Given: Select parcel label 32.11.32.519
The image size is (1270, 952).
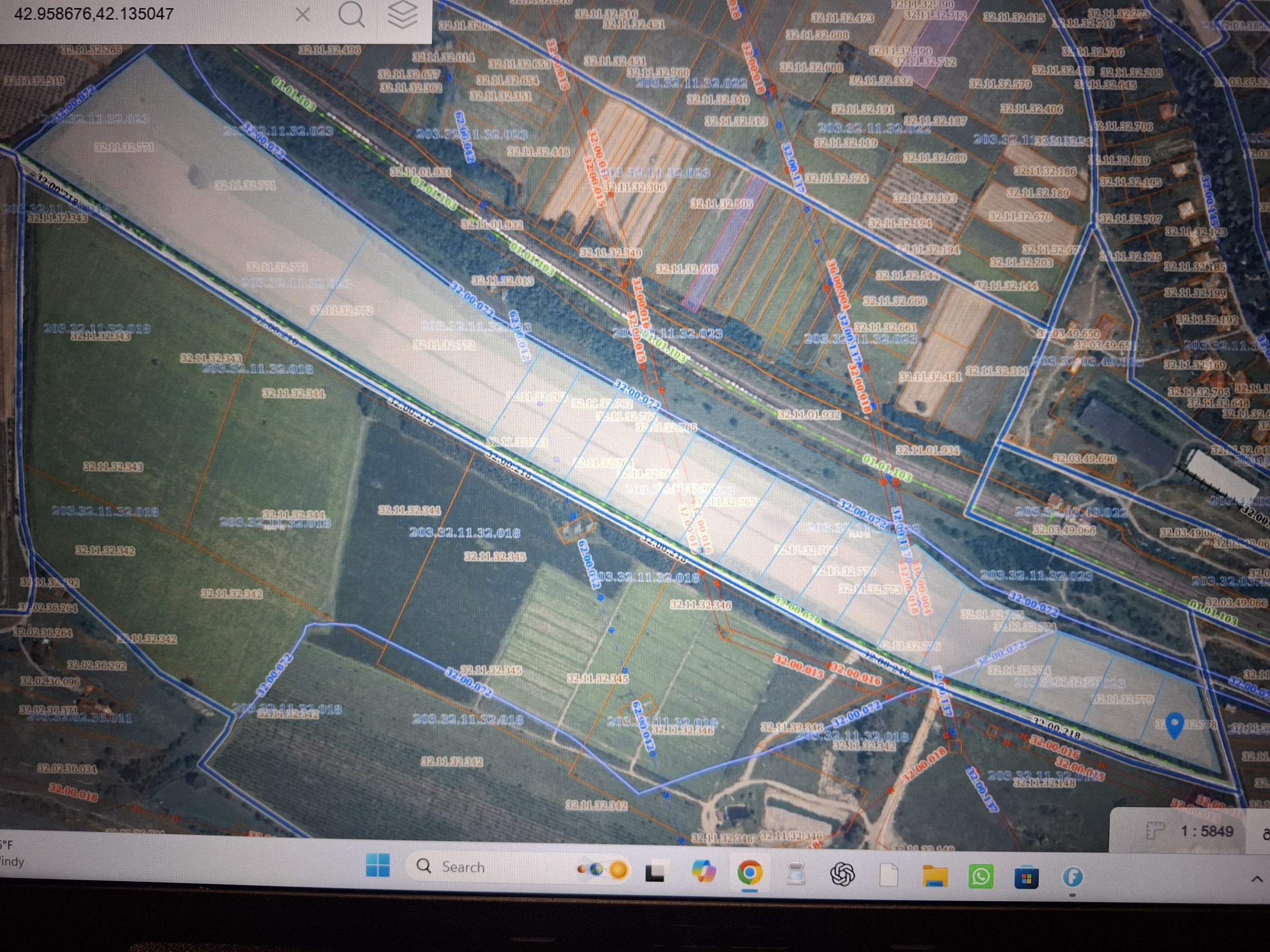Looking at the screenshot, I should tap(34, 80).
